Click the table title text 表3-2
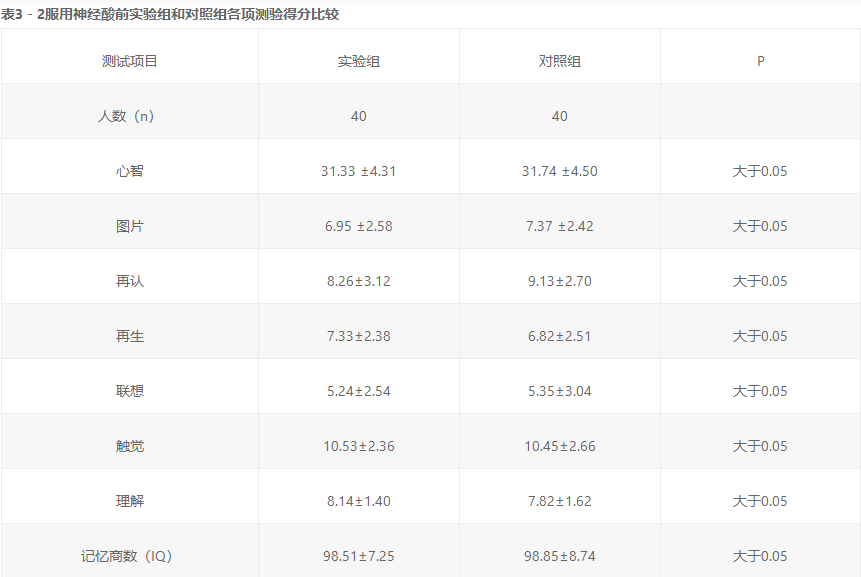This screenshot has height=577, width=861. coord(170,14)
